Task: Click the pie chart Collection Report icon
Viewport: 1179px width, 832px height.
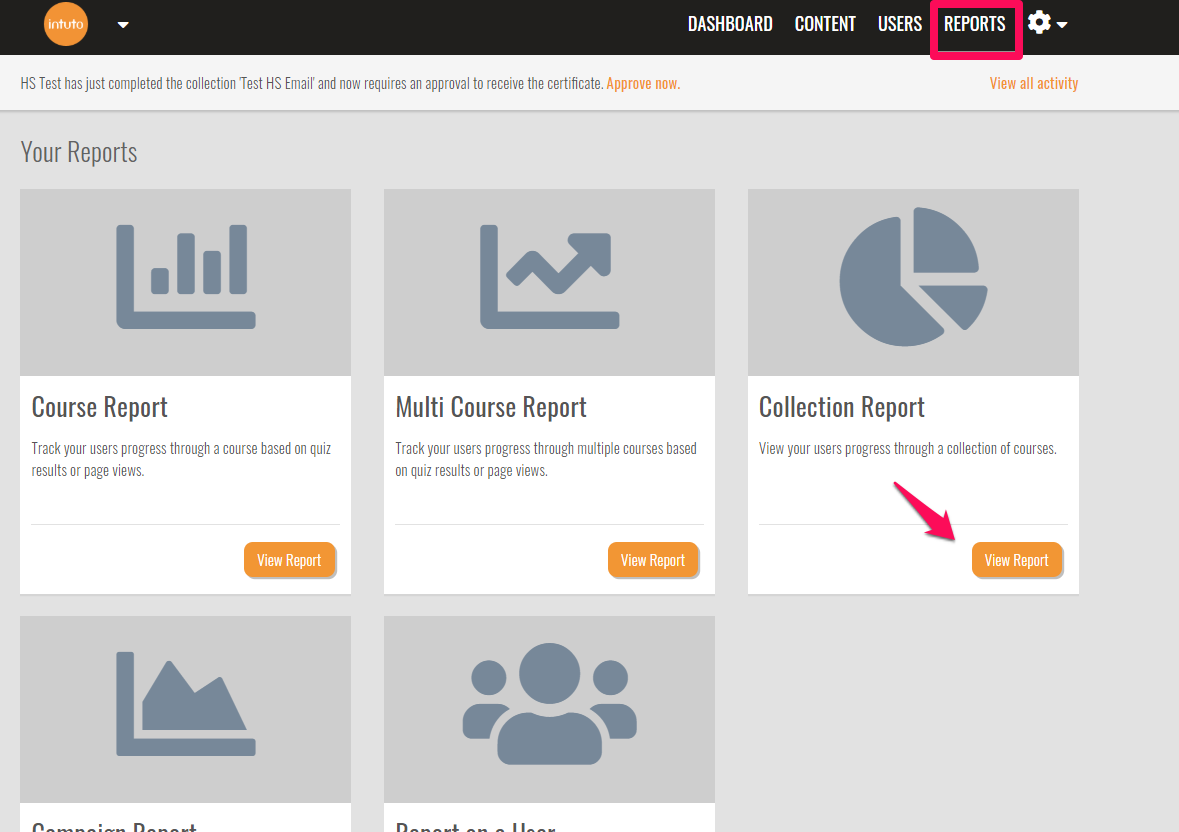Action: 909,276
